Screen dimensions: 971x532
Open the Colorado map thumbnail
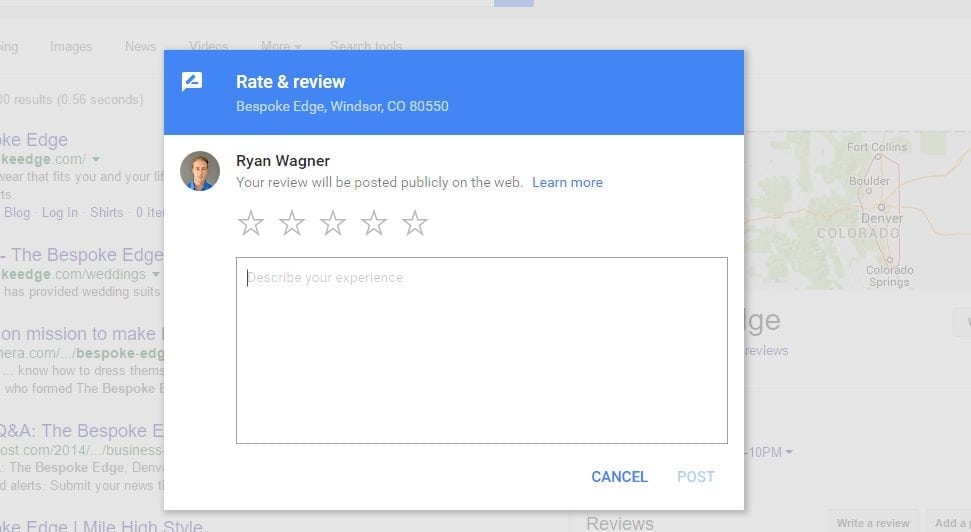[858, 211]
